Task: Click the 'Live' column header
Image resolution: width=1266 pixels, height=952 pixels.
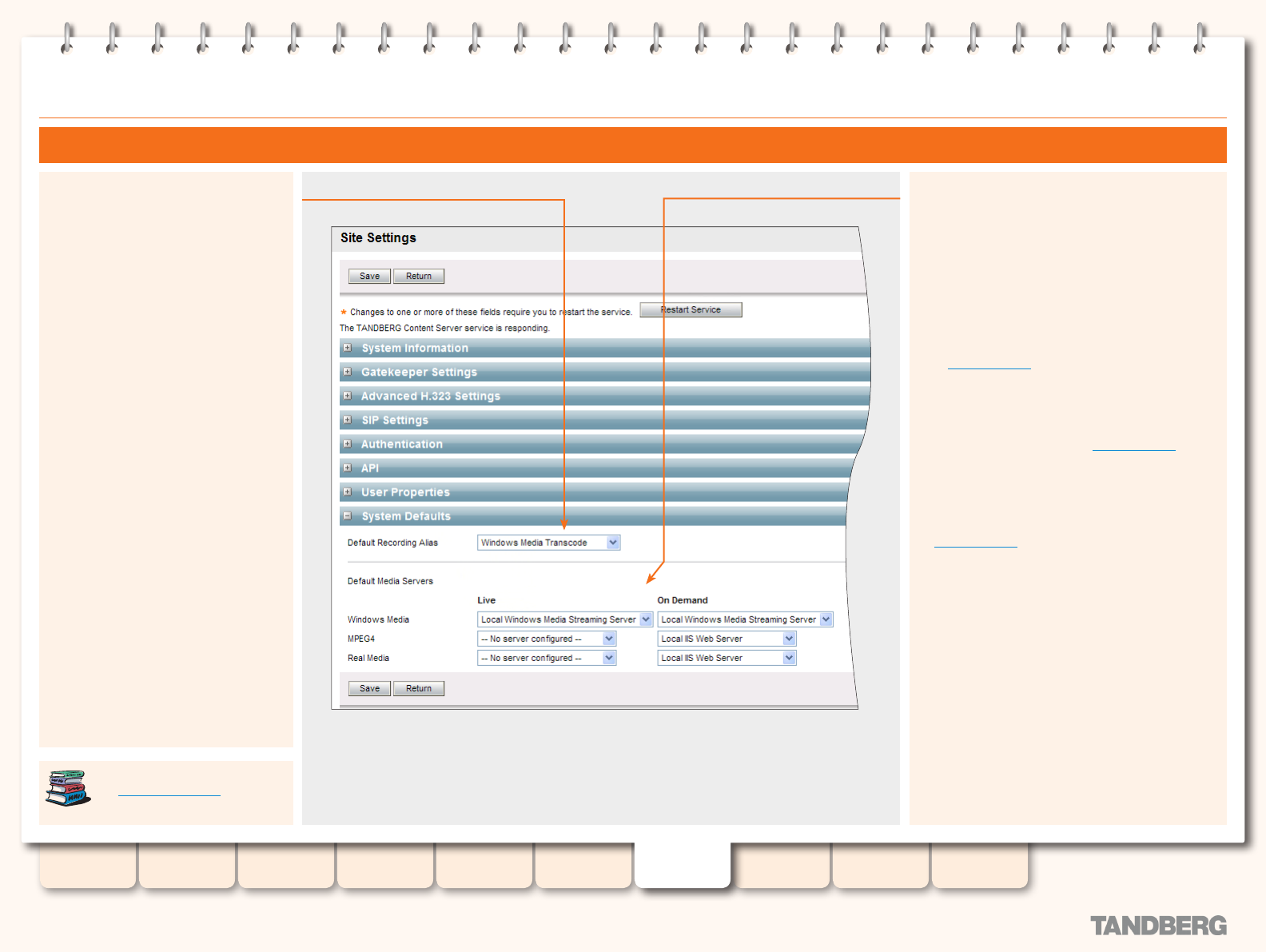Action: [486, 600]
